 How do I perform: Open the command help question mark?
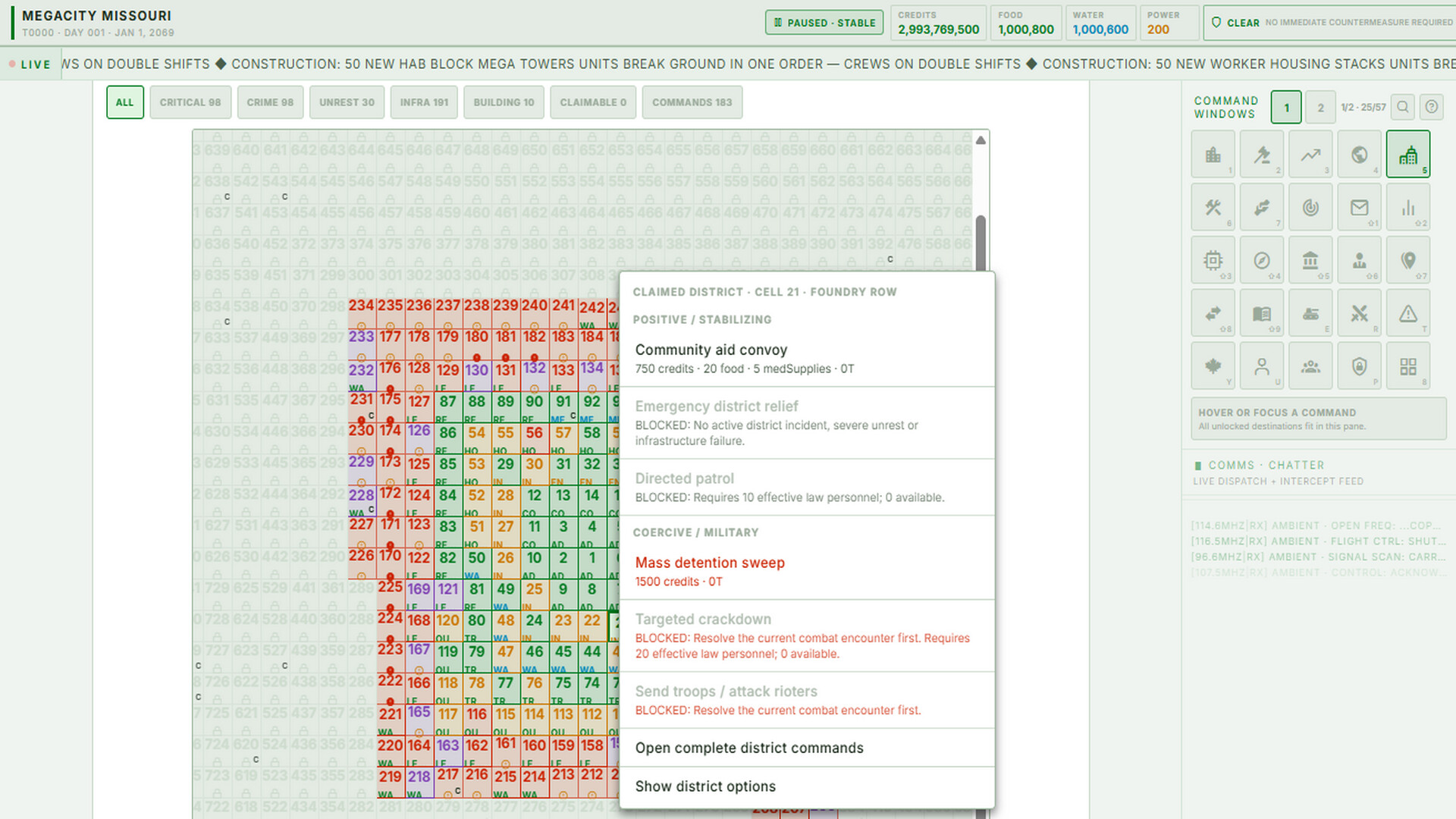tap(1432, 107)
